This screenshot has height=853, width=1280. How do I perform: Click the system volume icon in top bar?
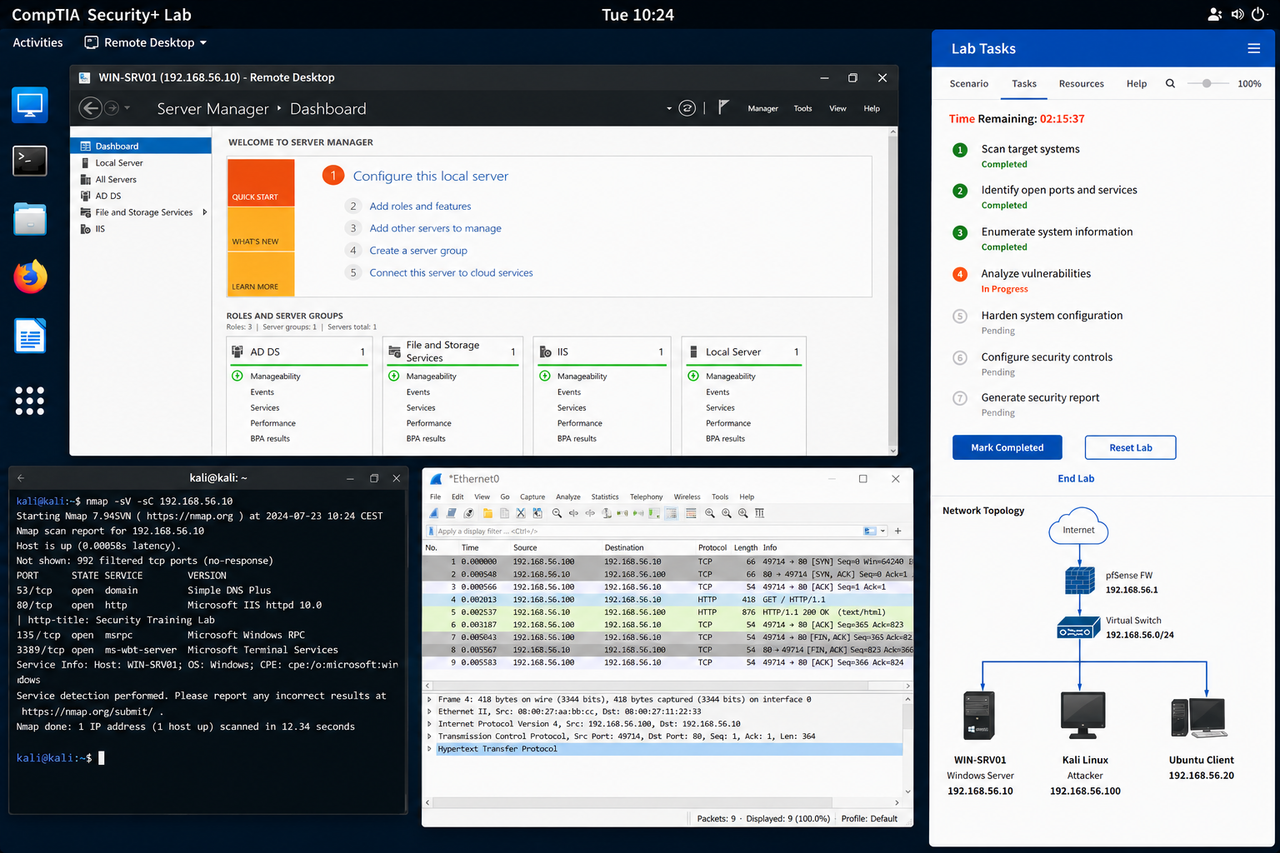[x=1237, y=14]
